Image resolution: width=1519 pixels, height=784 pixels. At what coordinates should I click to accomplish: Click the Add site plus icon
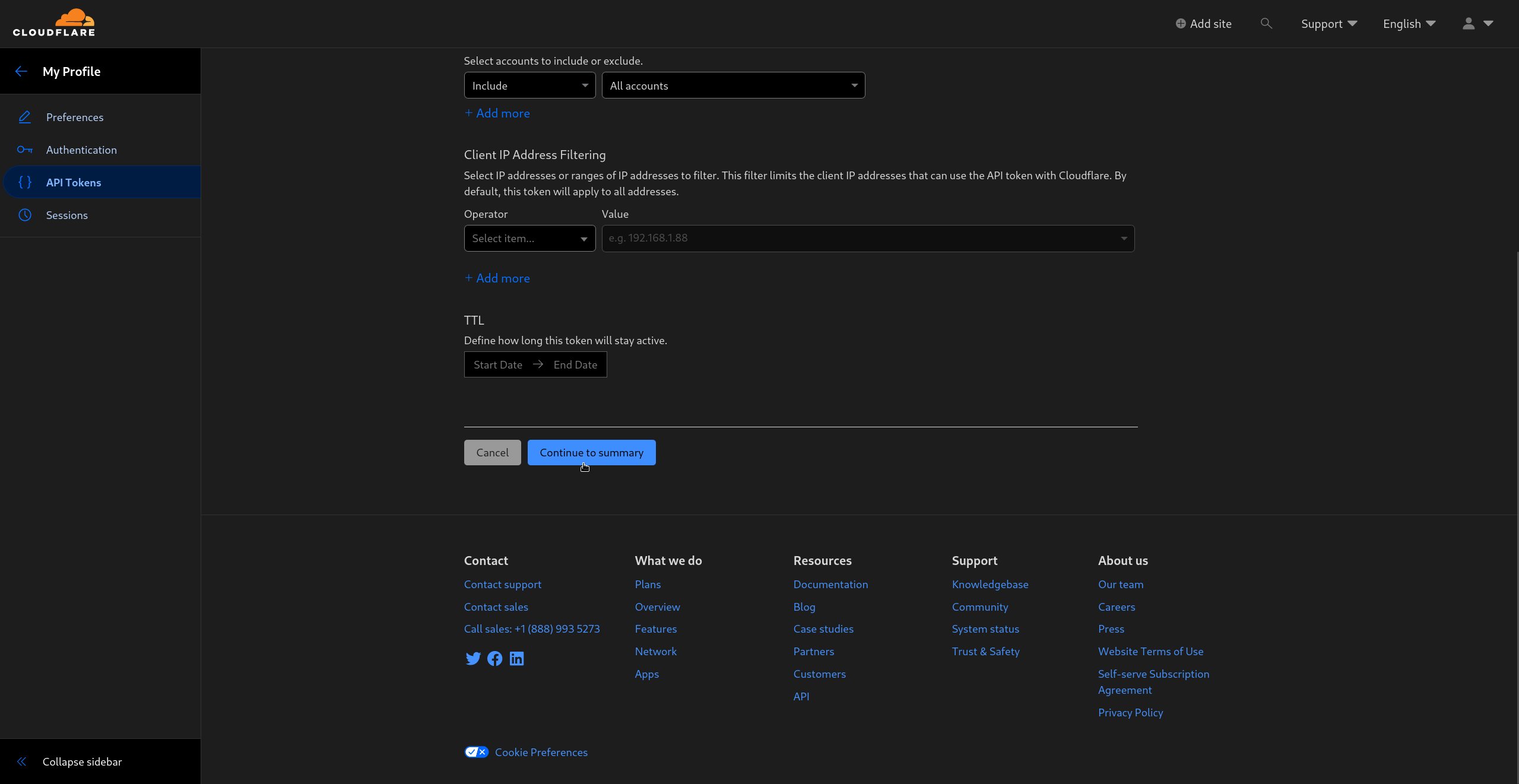coord(1181,24)
